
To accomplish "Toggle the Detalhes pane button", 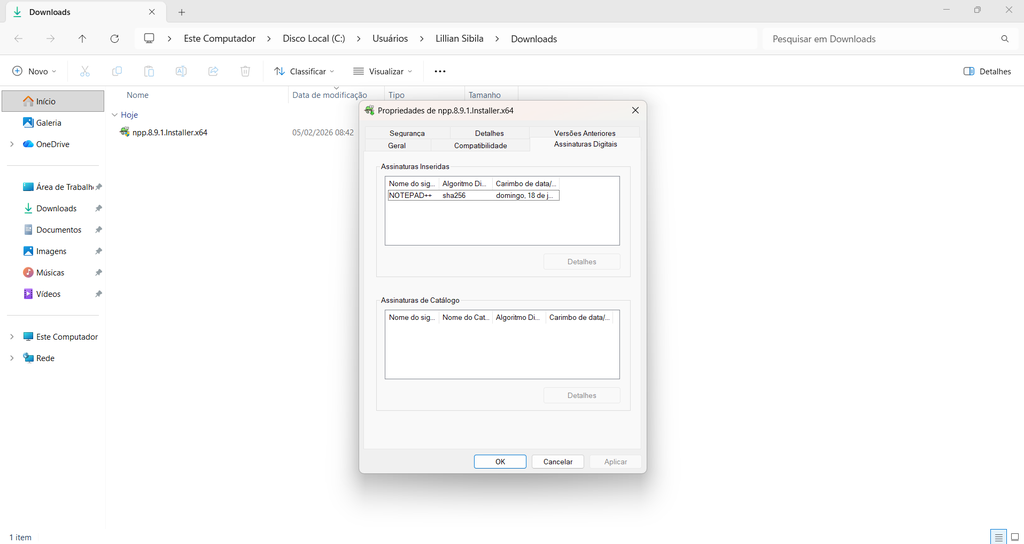I will point(987,71).
